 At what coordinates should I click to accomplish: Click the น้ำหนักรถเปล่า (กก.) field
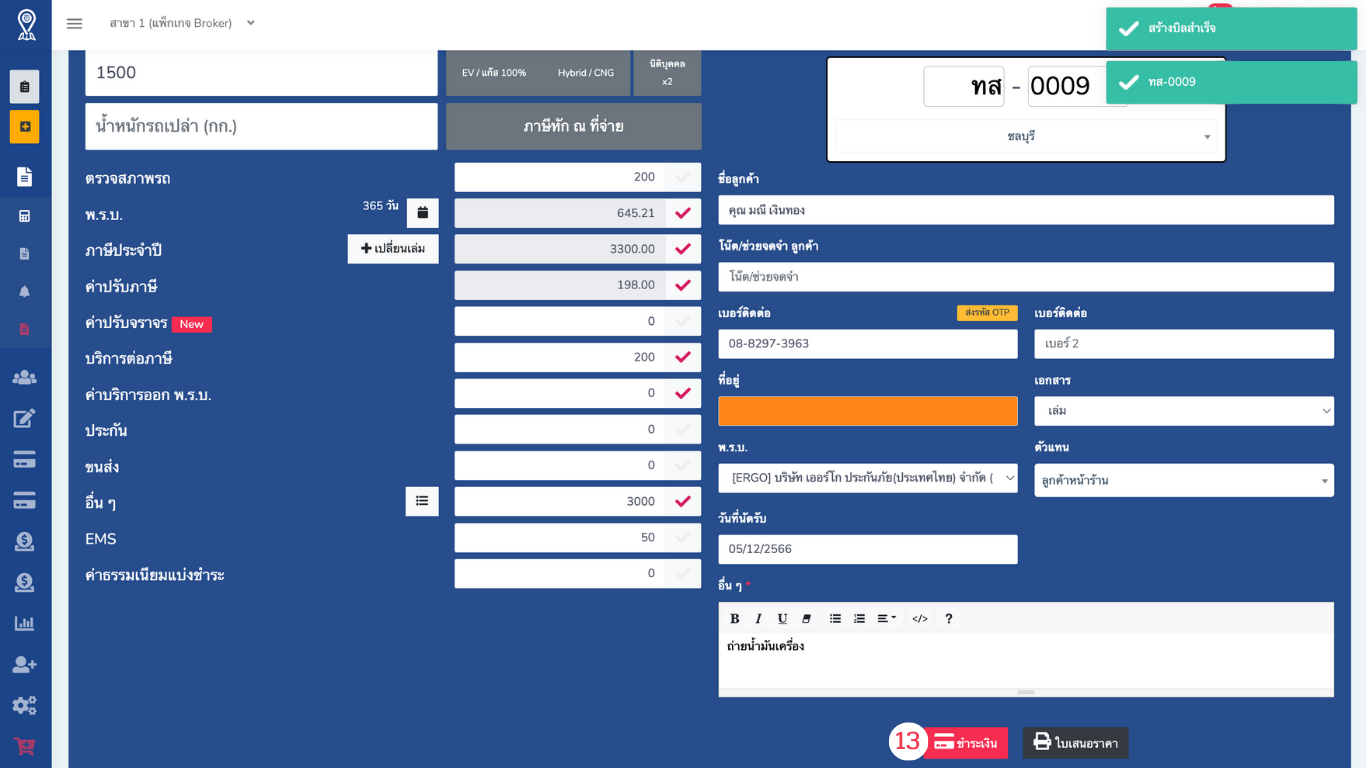261,126
